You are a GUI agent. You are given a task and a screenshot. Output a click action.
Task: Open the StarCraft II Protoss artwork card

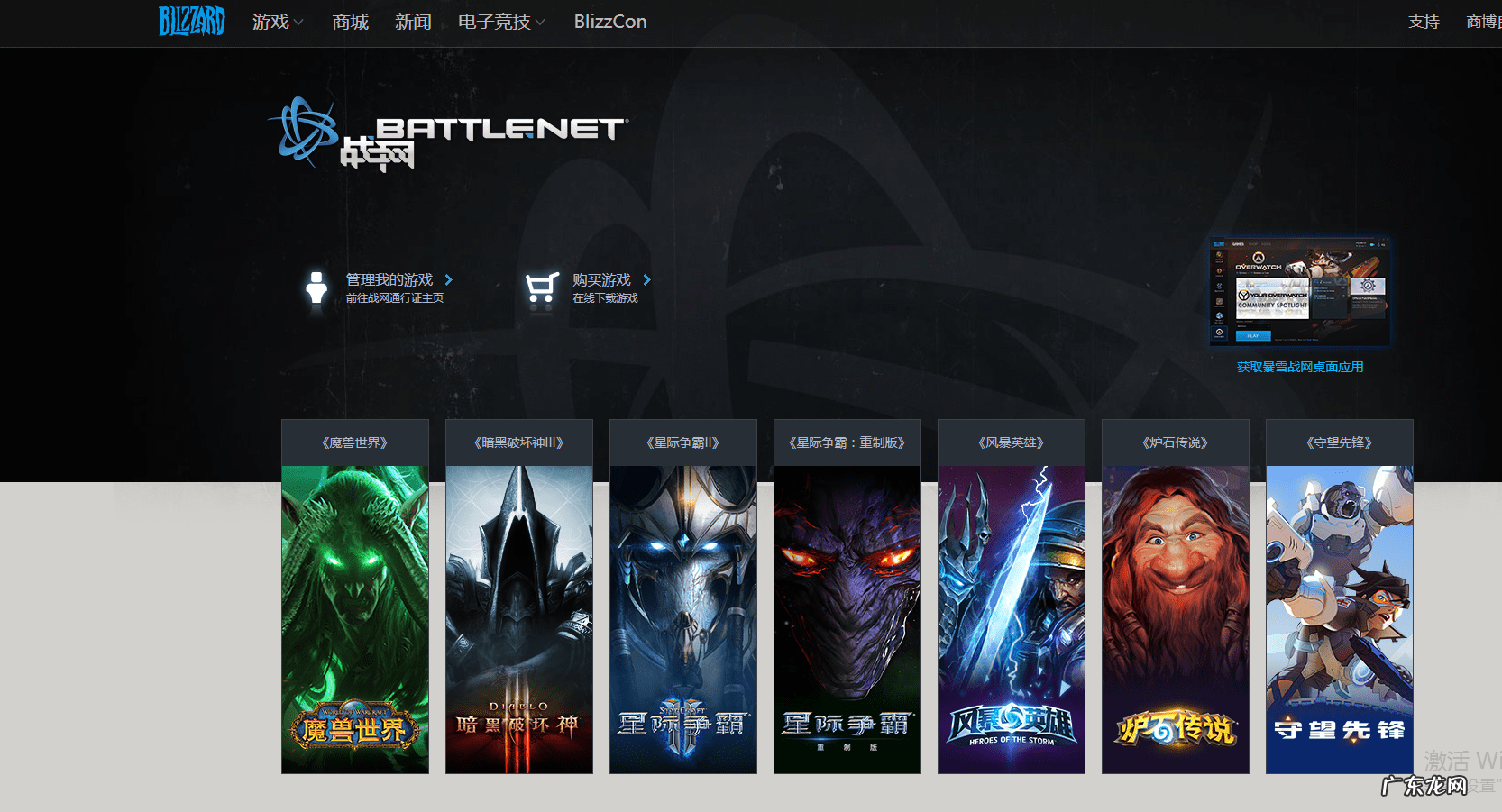(683, 619)
